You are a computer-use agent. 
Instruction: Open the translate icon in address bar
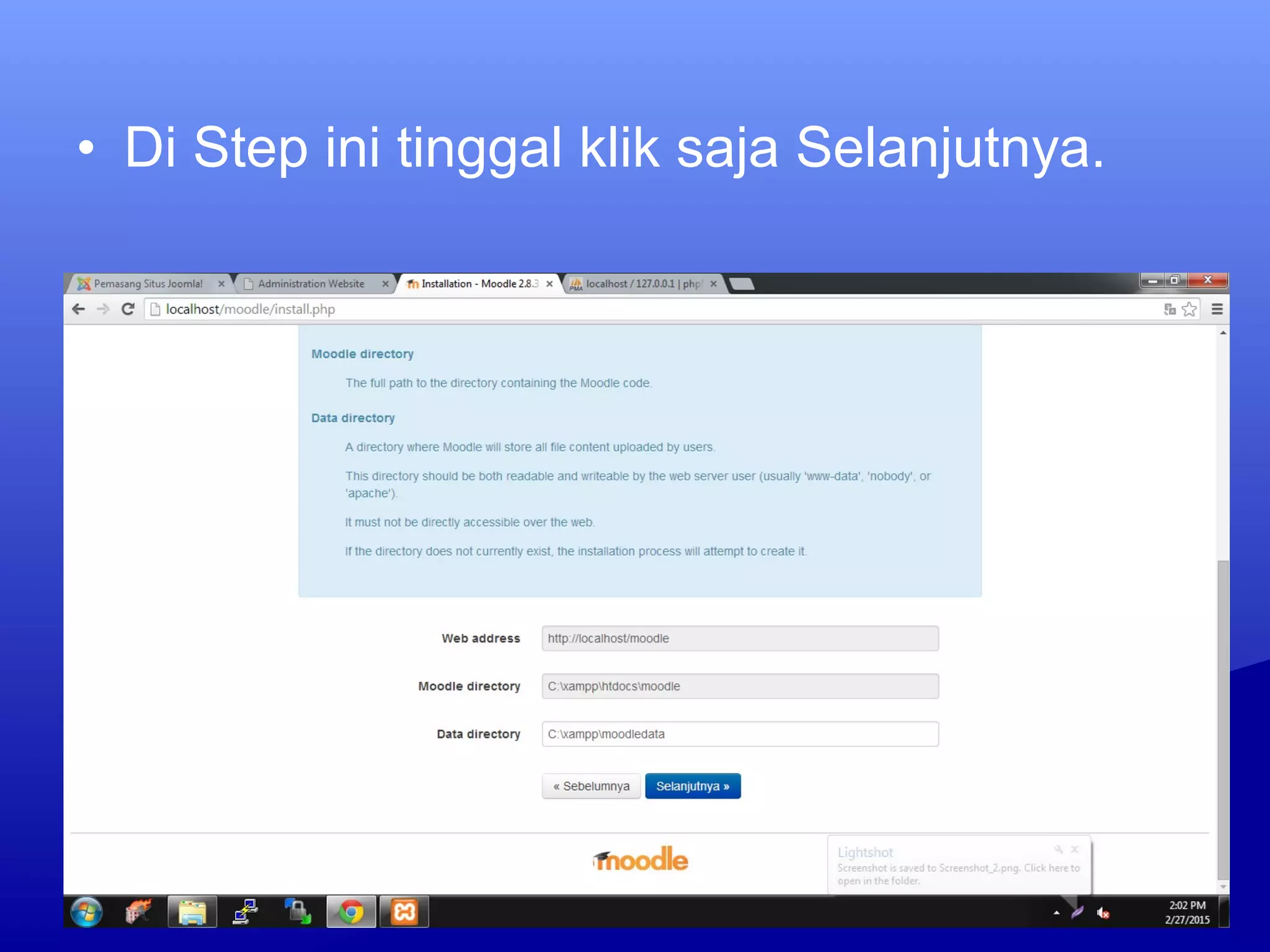click(1170, 309)
